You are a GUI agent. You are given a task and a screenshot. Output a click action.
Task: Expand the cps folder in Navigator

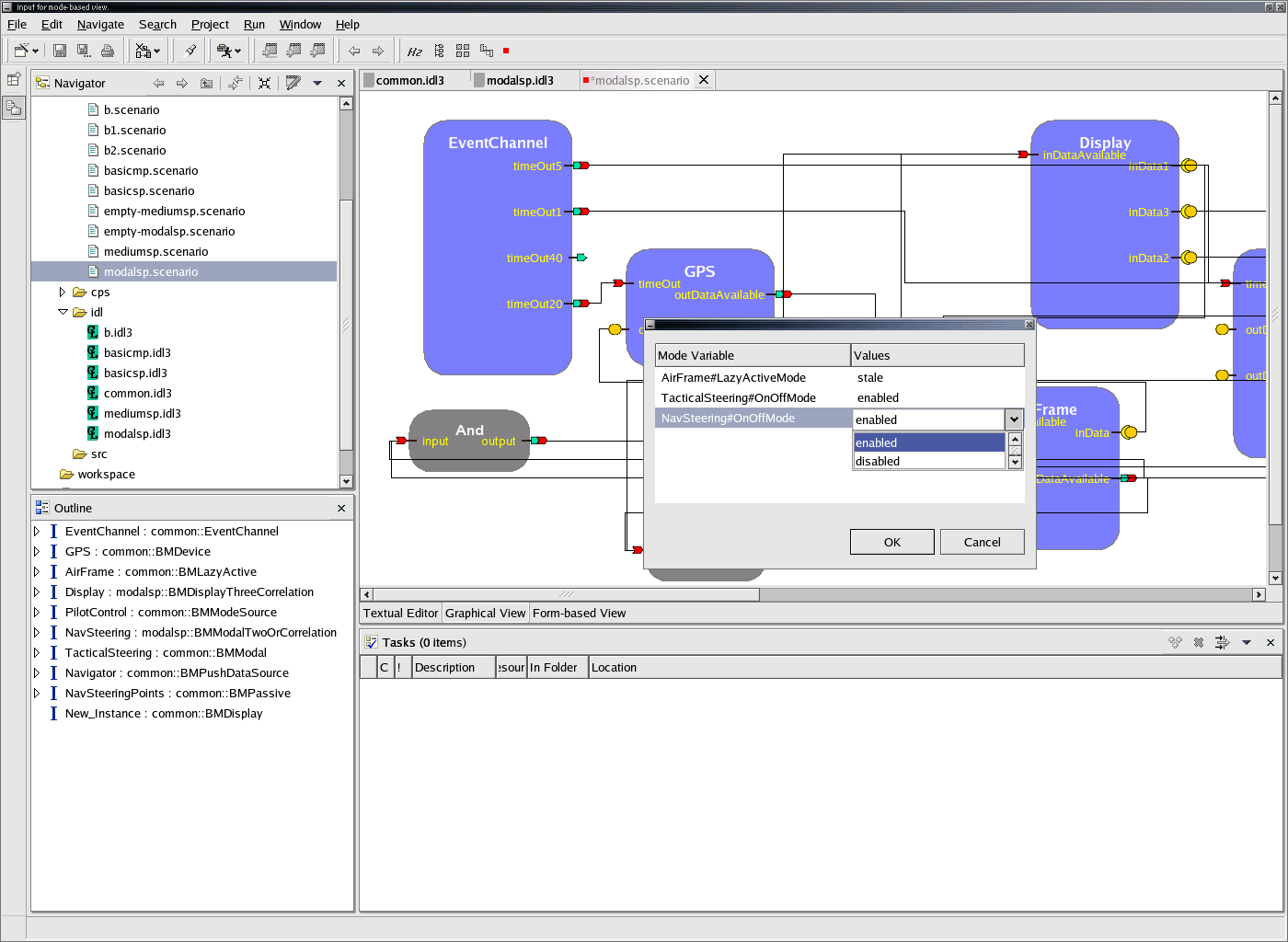[63, 292]
